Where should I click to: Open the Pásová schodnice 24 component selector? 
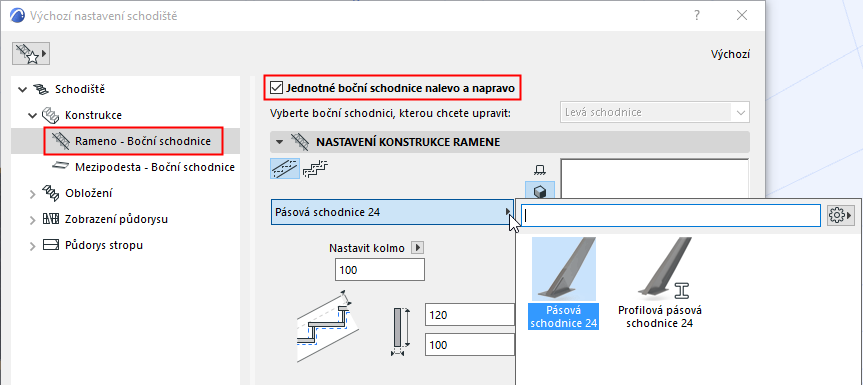[x=392, y=212]
